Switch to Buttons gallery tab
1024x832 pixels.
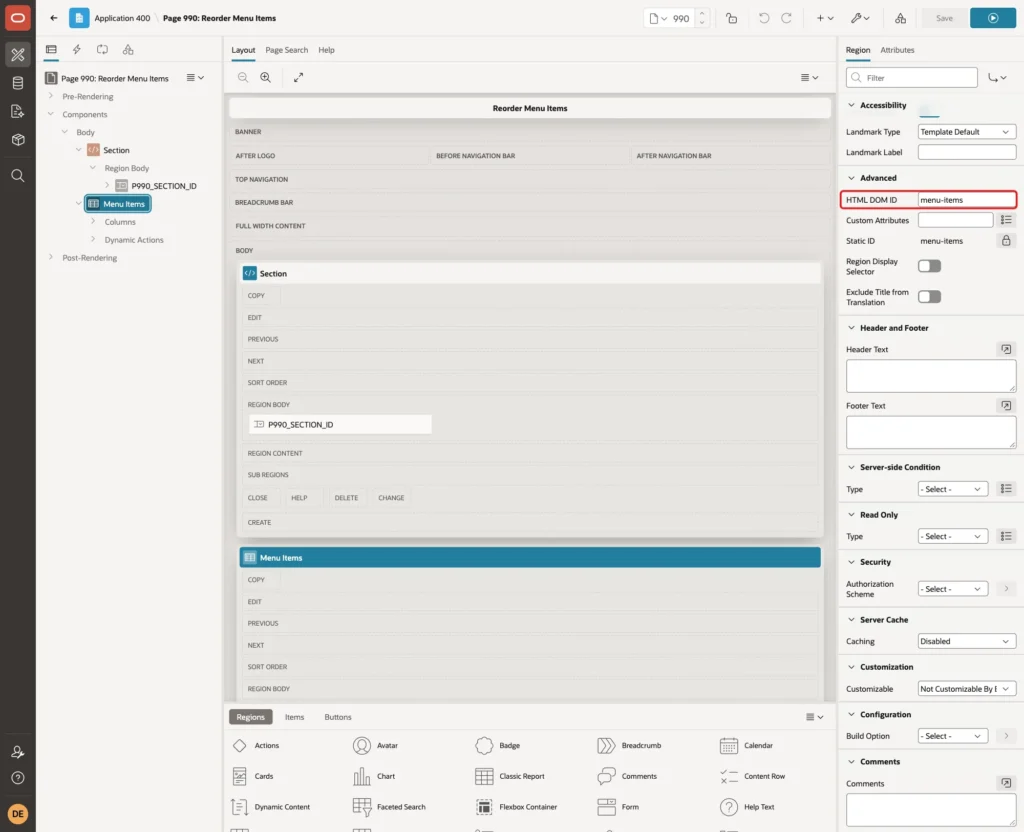coord(338,717)
